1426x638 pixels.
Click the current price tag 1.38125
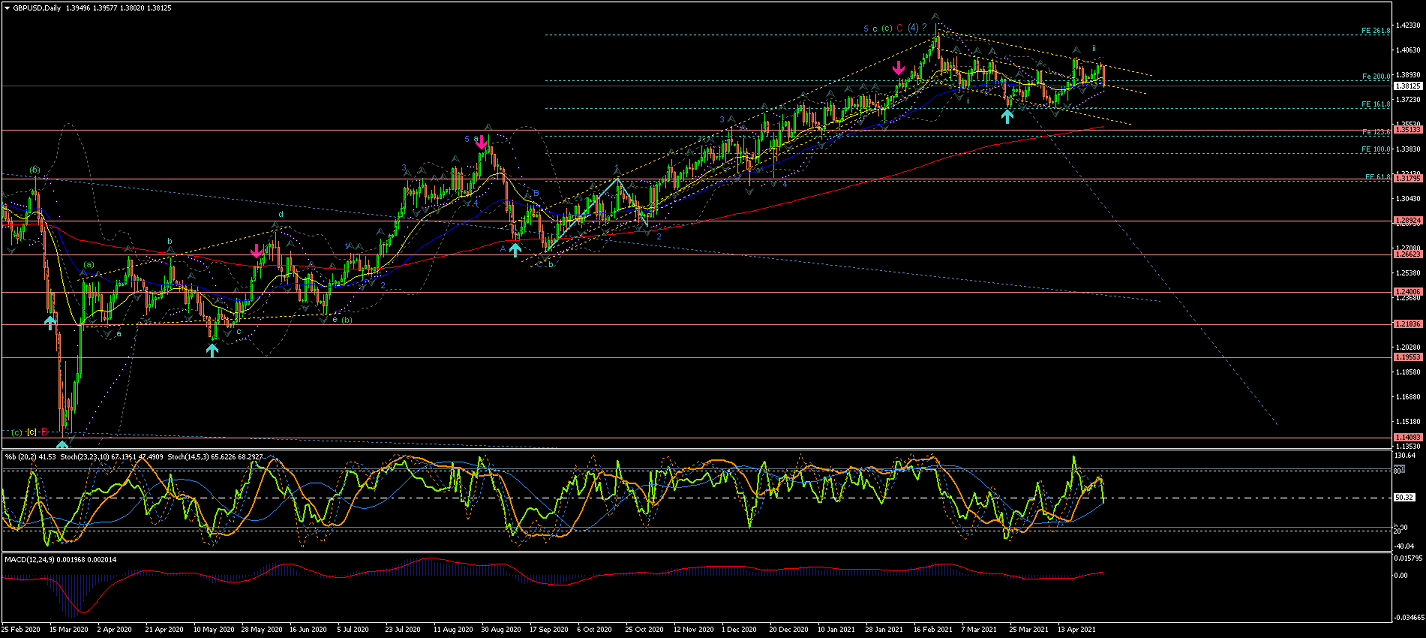pos(1409,86)
